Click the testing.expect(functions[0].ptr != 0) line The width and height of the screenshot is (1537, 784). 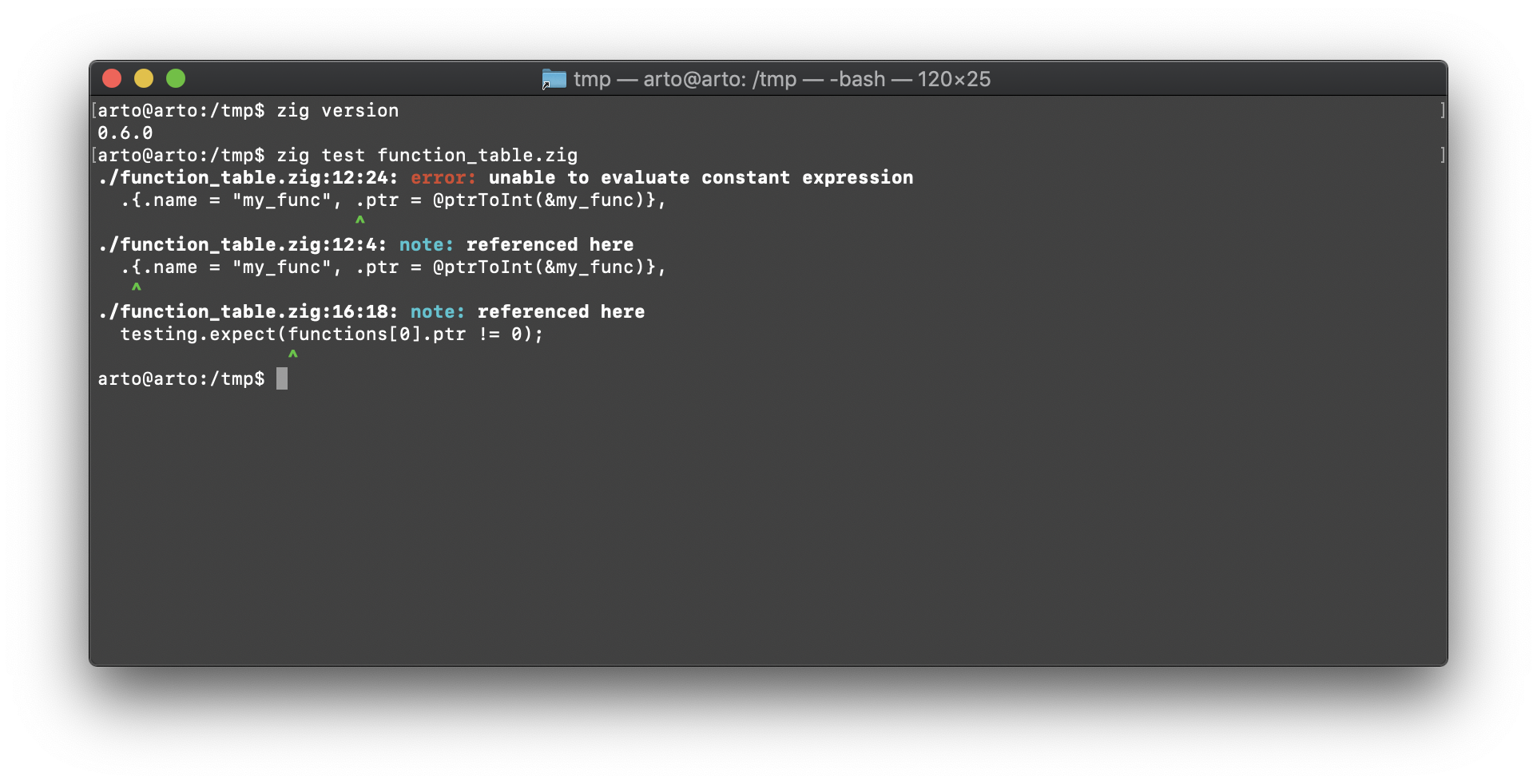click(331, 335)
